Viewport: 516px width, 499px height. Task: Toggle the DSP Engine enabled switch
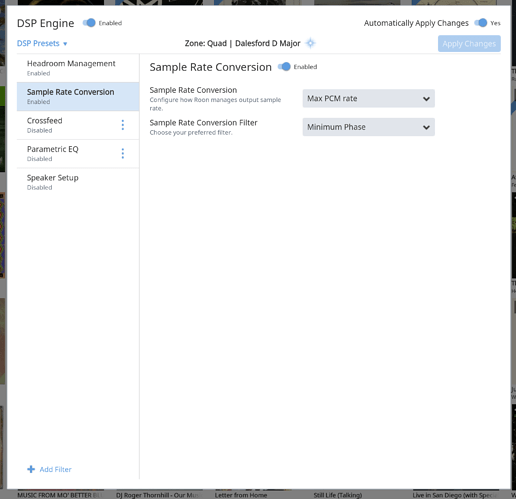pos(89,23)
